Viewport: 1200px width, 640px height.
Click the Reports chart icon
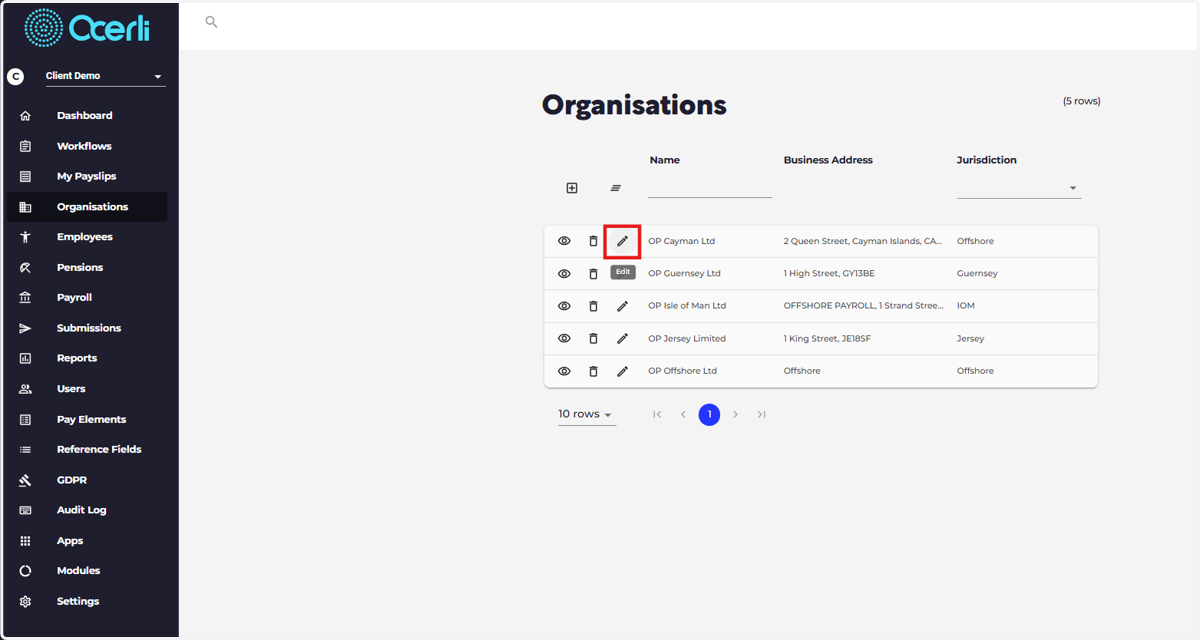pyautogui.click(x=25, y=358)
